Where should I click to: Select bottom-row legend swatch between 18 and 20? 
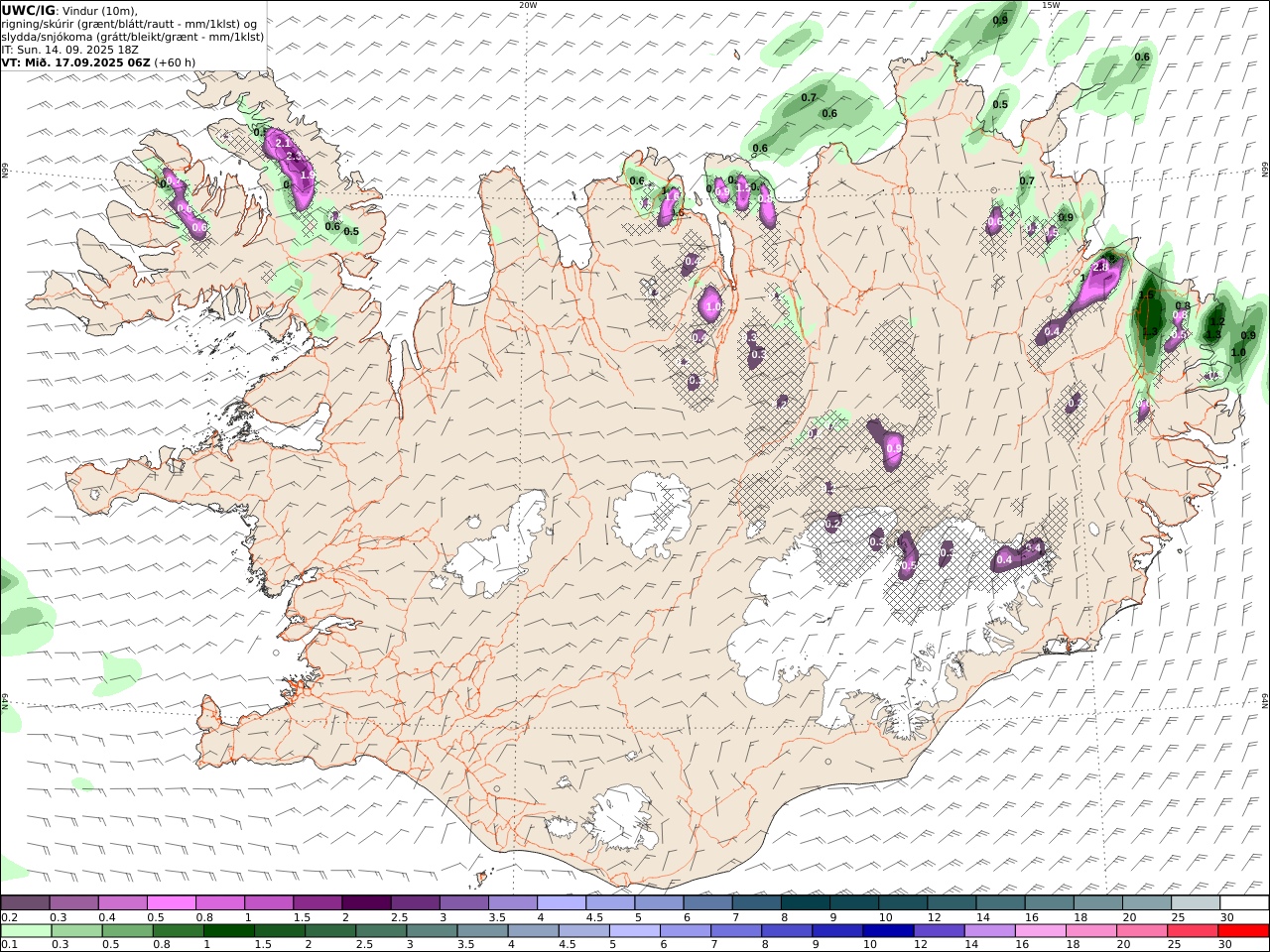(1091, 930)
